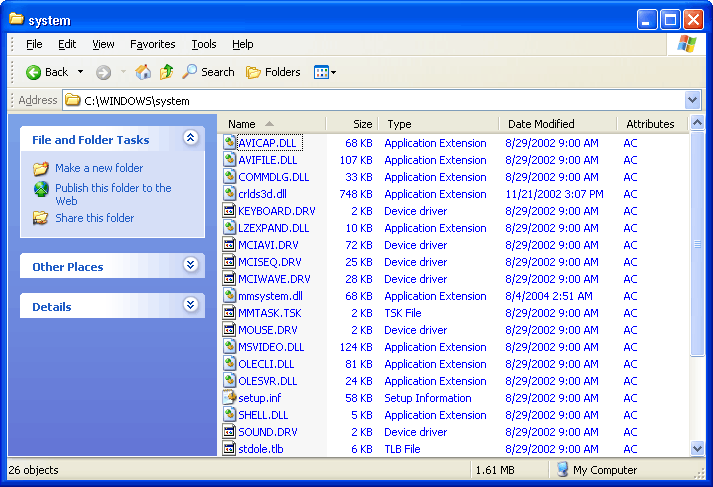This screenshot has height=487, width=713.
Task: Select the LZEXPAND.DLL file icon
Action: coord(230,227)
